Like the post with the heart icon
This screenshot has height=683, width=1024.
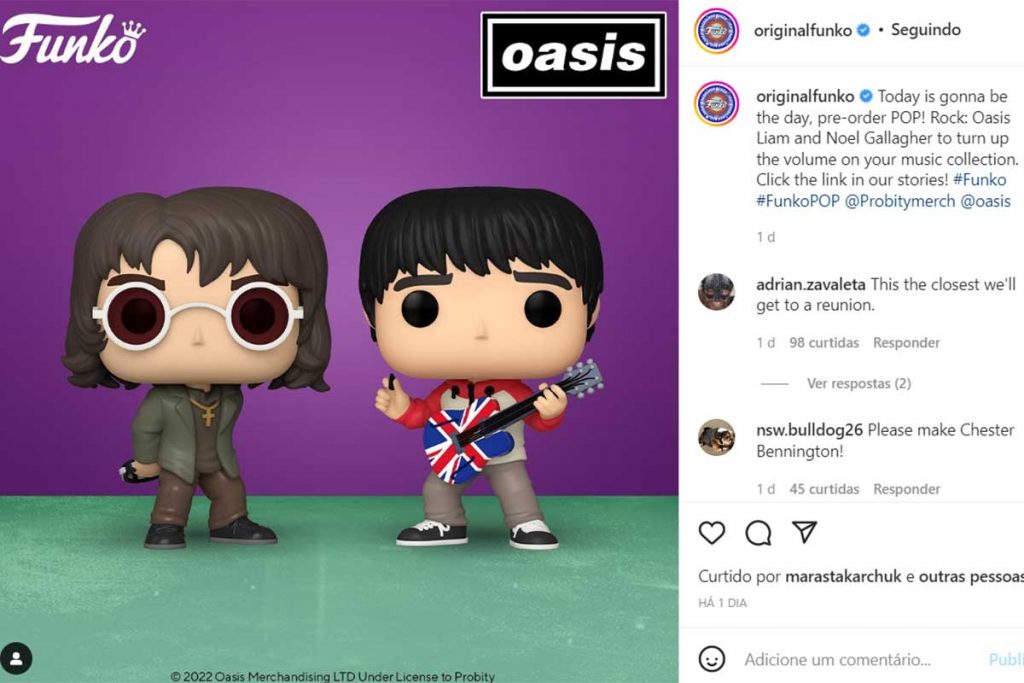[x=712, y=533]
